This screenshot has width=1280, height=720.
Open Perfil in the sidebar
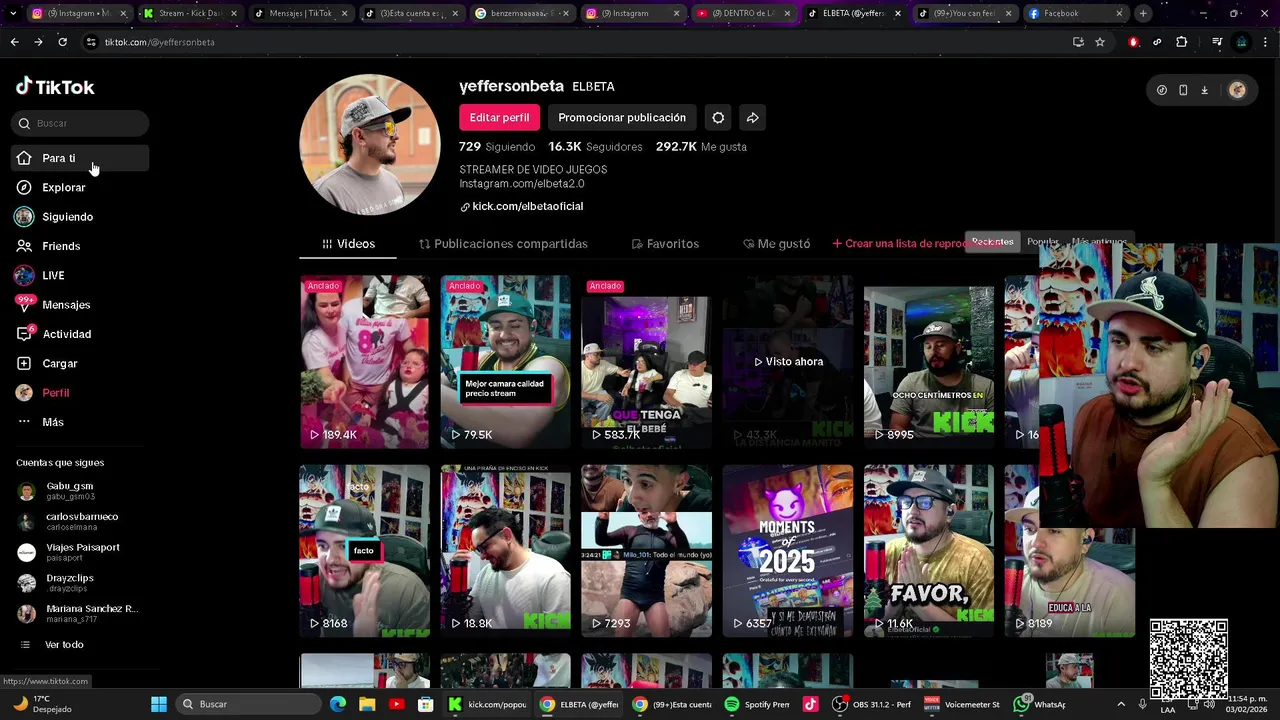coord(80,393)
